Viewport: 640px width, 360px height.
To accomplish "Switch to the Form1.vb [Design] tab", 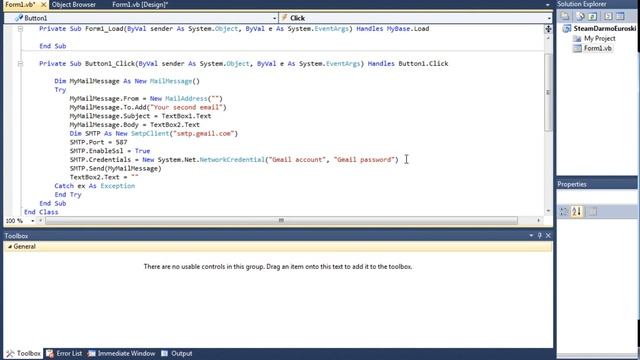I will [140, 4].
